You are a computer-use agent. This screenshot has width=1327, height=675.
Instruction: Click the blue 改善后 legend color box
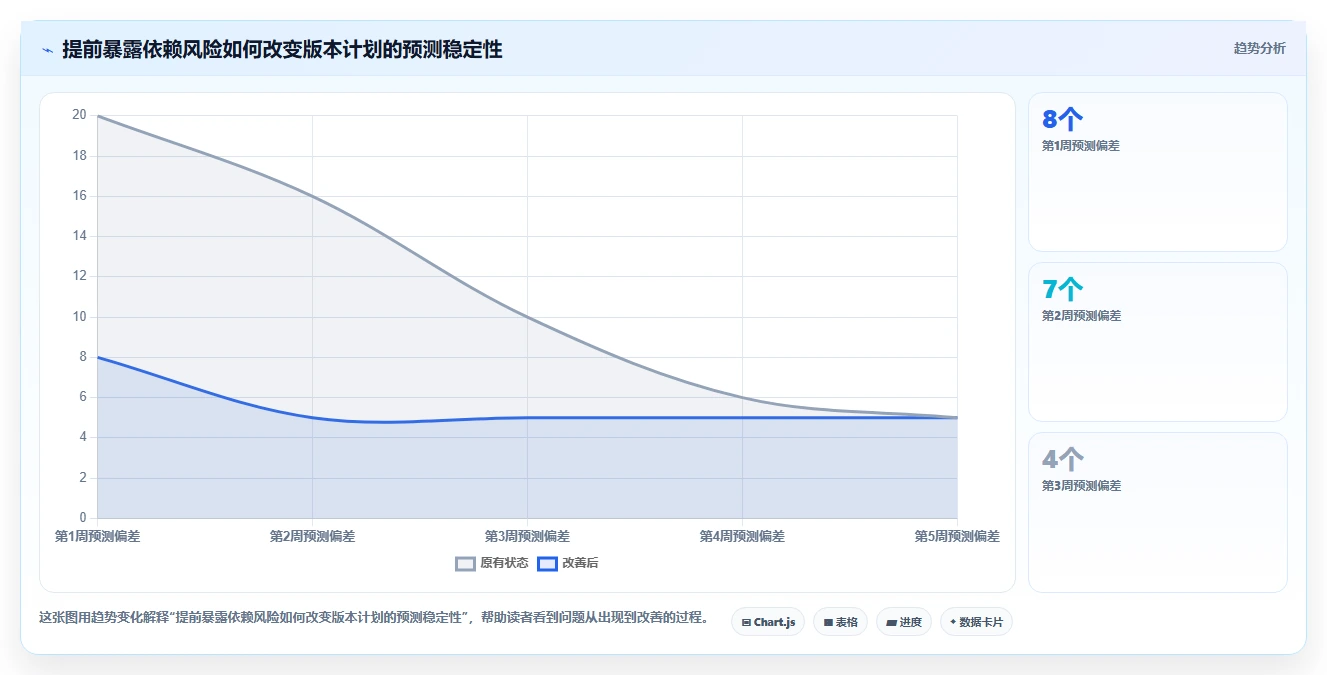(x=547, y=563)
